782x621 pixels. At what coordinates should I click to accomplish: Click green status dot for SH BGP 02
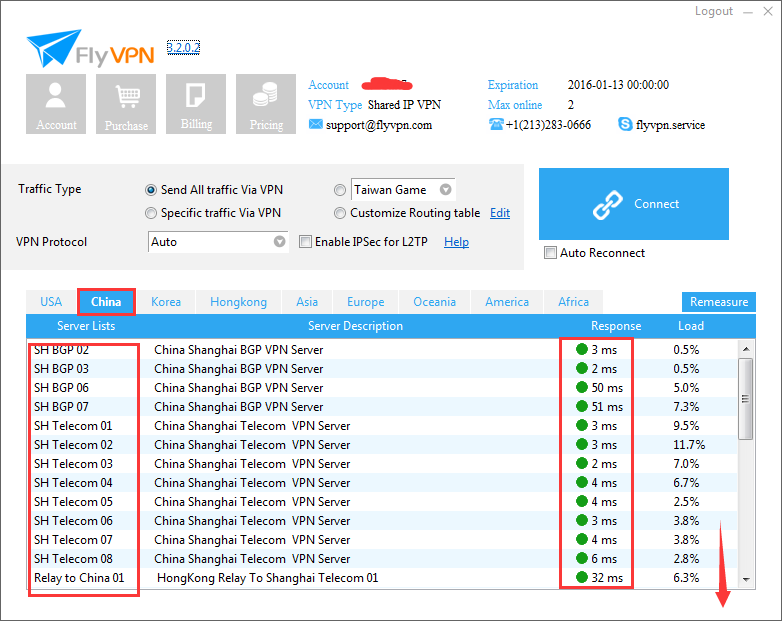point(582,349)
